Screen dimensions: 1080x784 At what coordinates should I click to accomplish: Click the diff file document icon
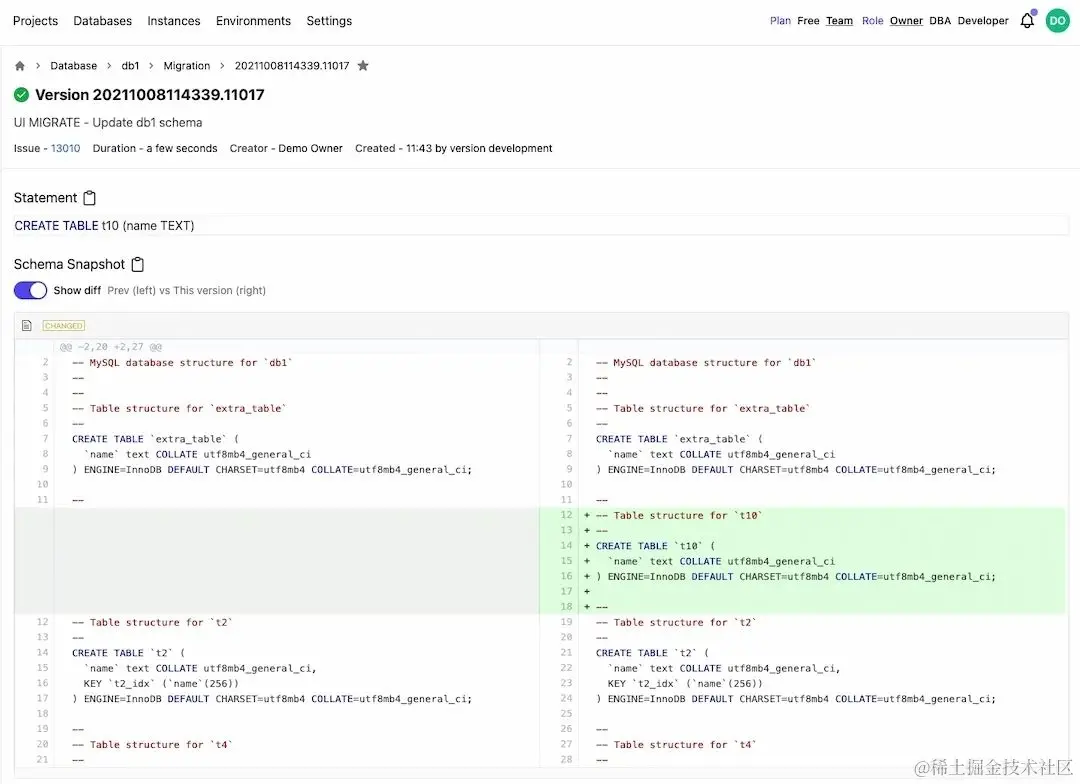coord(27,325)
